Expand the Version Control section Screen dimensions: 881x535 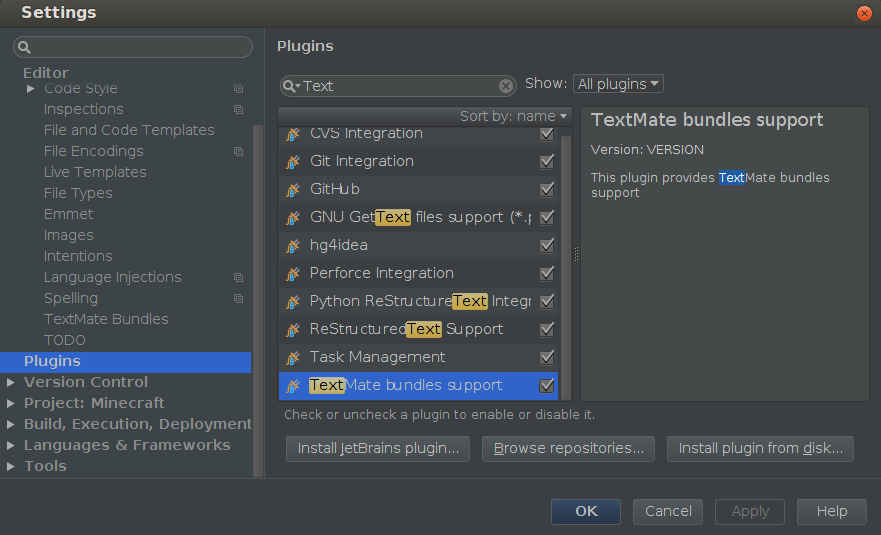(10, 383)
